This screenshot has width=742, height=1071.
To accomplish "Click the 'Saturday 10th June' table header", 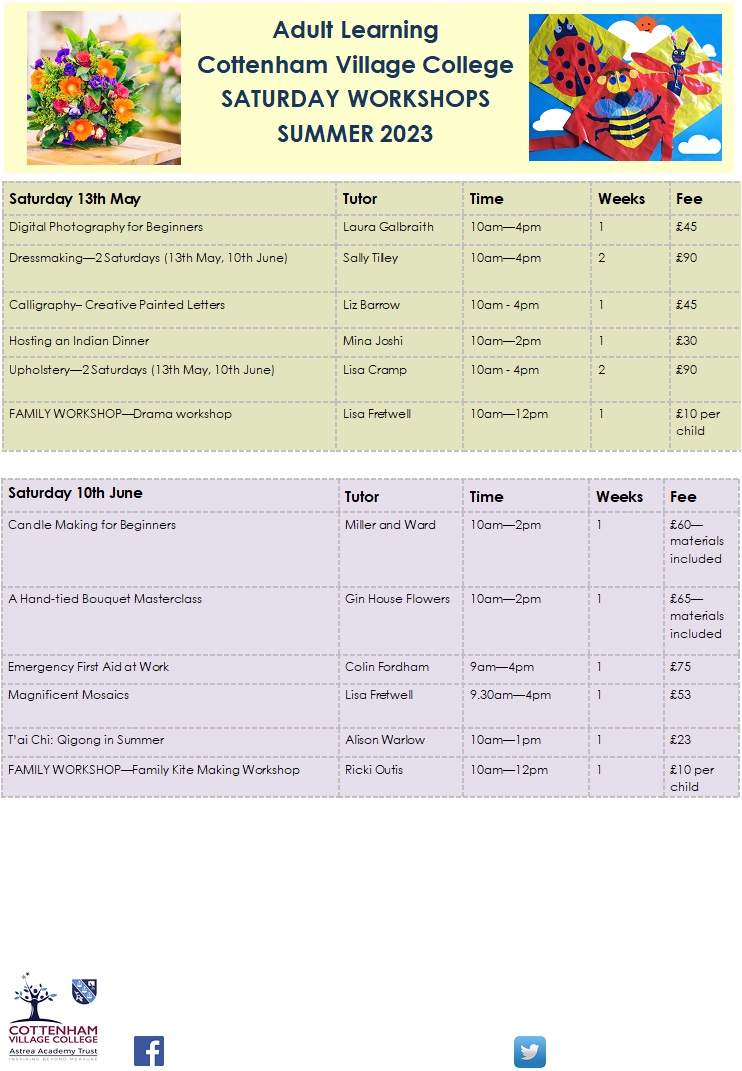I will tap(75, 493).
